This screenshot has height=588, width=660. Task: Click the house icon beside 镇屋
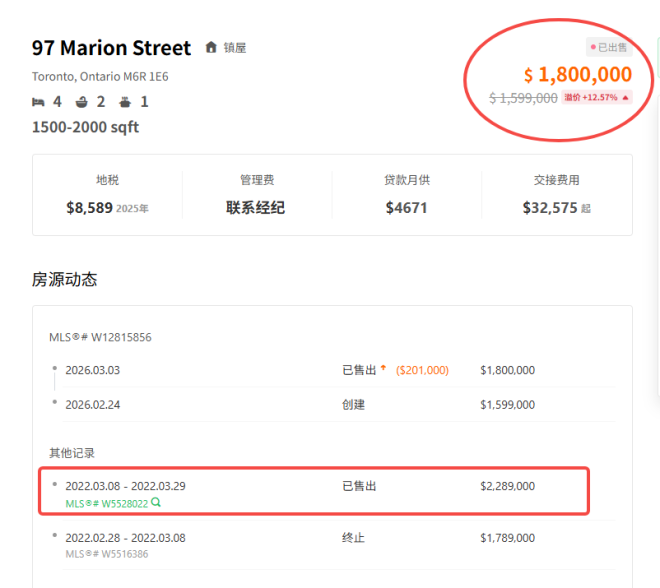[211, 48]
